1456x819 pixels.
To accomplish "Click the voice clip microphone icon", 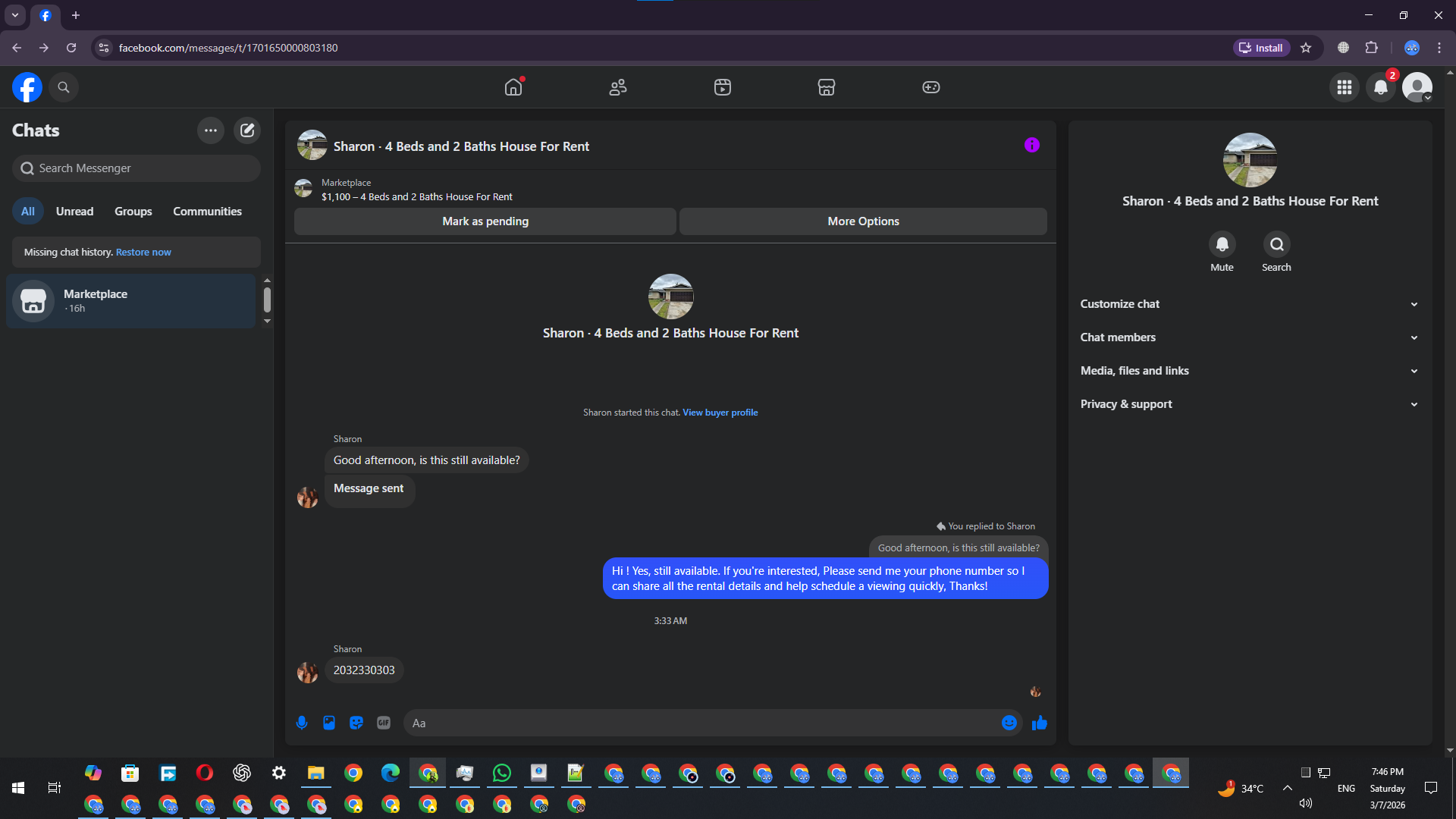I will click(302, 723).
